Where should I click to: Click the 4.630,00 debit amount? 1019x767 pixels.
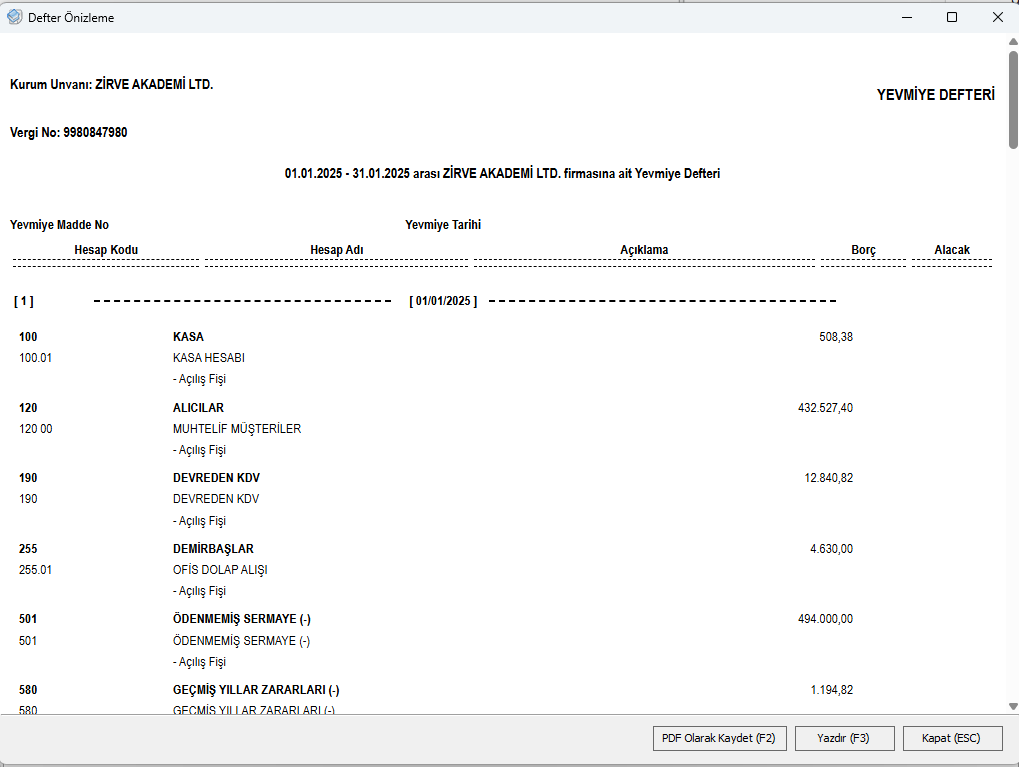[831, 549]
